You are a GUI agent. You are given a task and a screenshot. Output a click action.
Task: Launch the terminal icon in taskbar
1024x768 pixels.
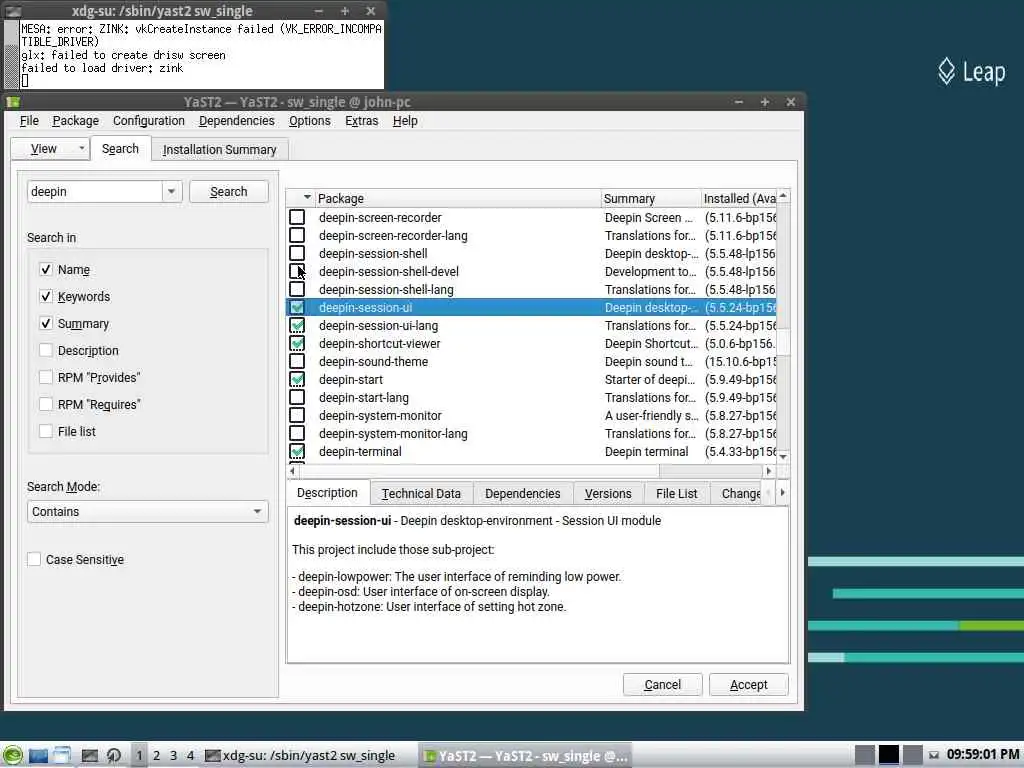(x=89, y=756)
